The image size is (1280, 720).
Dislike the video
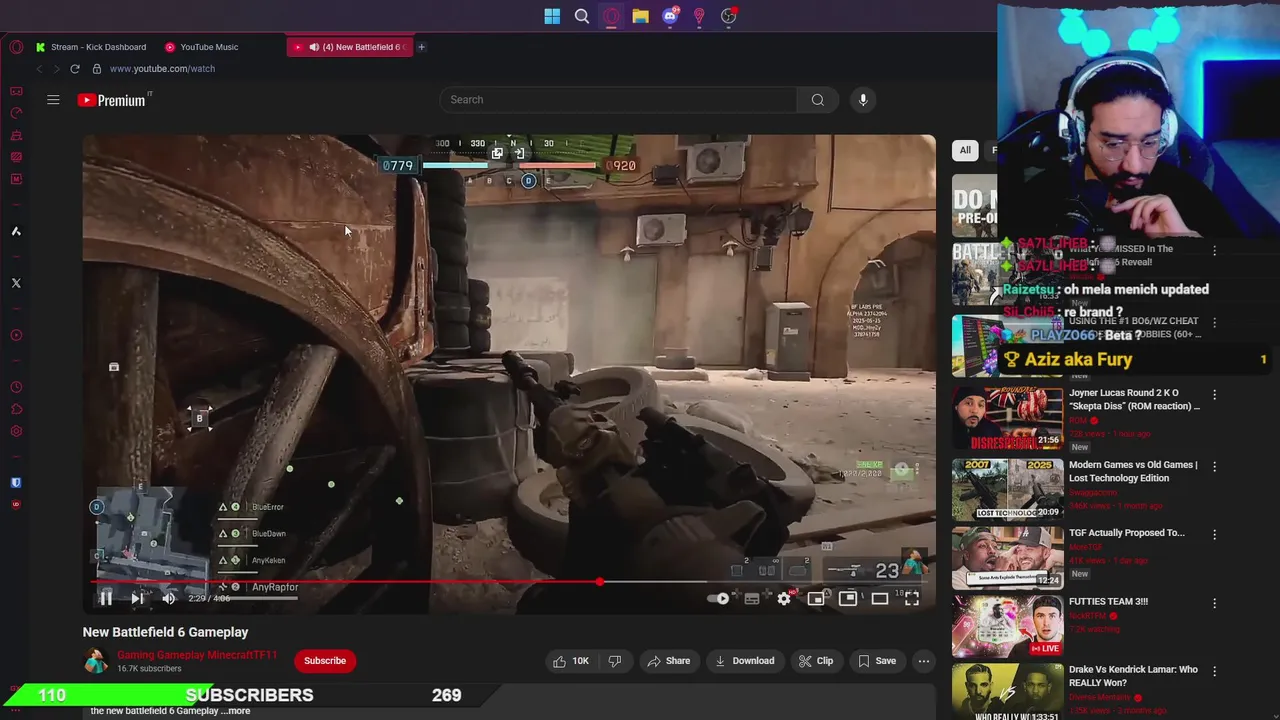coord(615,660)
